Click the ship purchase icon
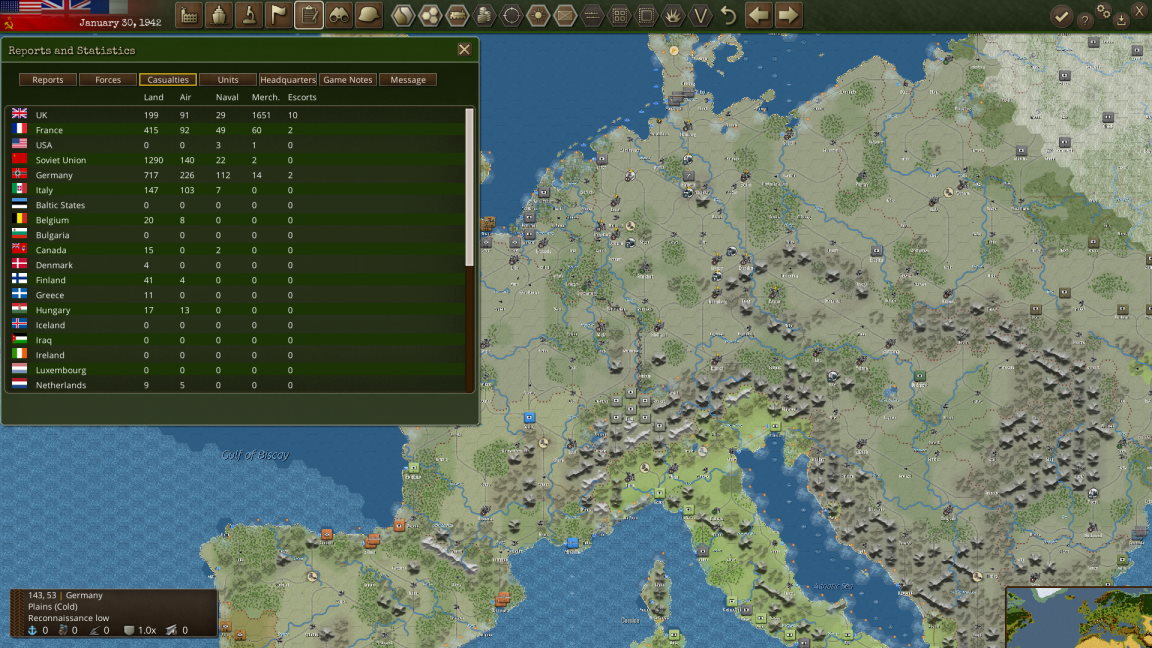Viewport: 1152px width, 648px height. click(219, 15)
